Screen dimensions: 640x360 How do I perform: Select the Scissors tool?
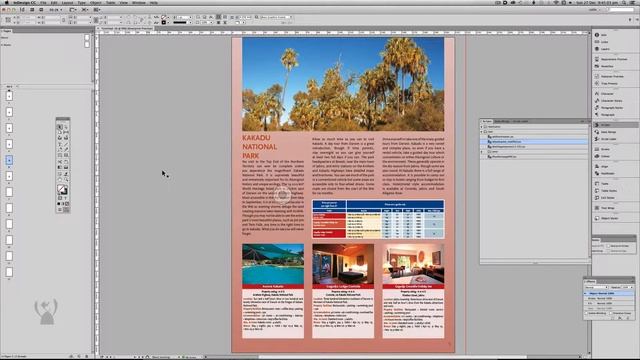pos(60,162)
